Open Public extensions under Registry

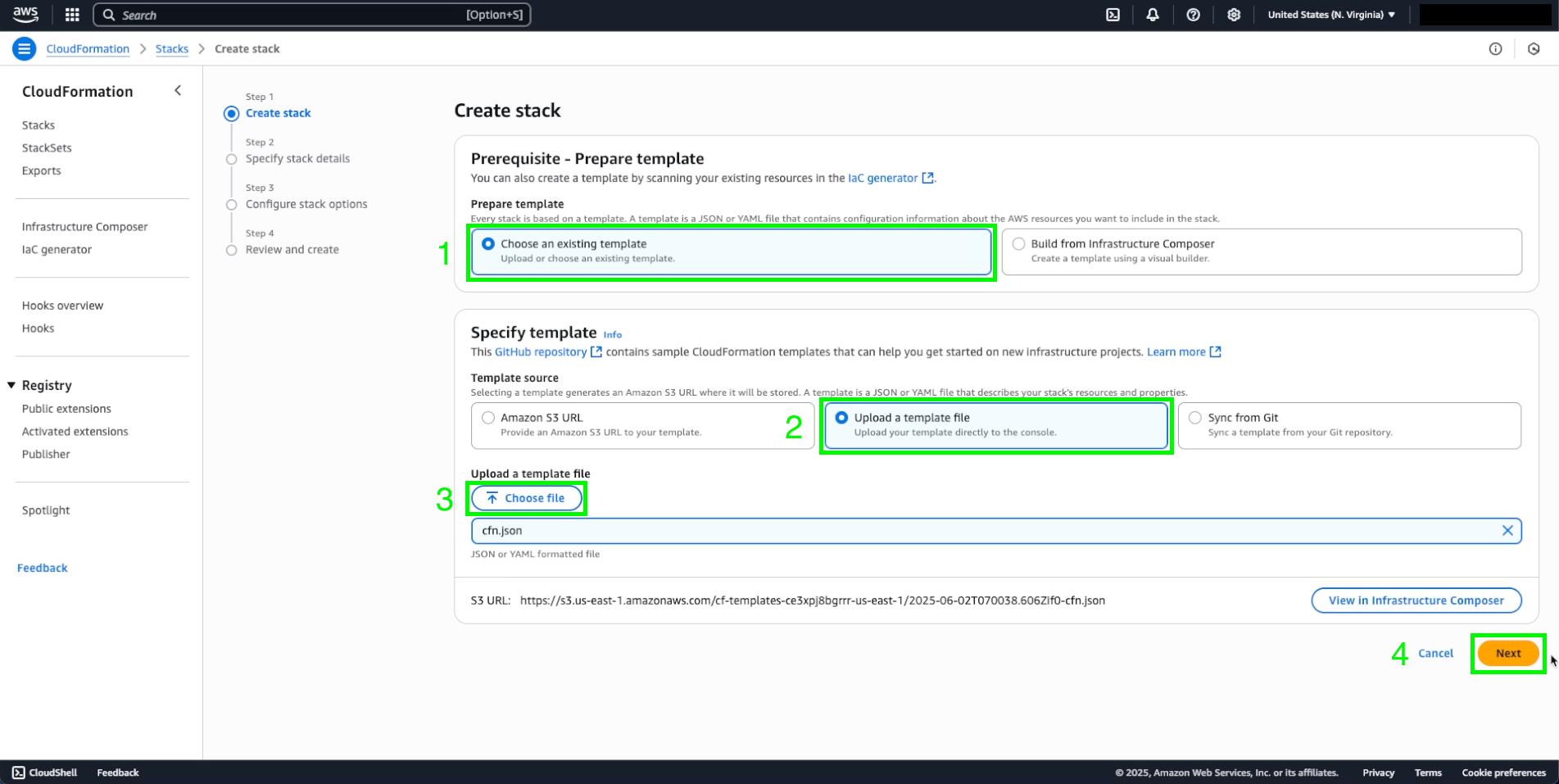pos(66,409)
